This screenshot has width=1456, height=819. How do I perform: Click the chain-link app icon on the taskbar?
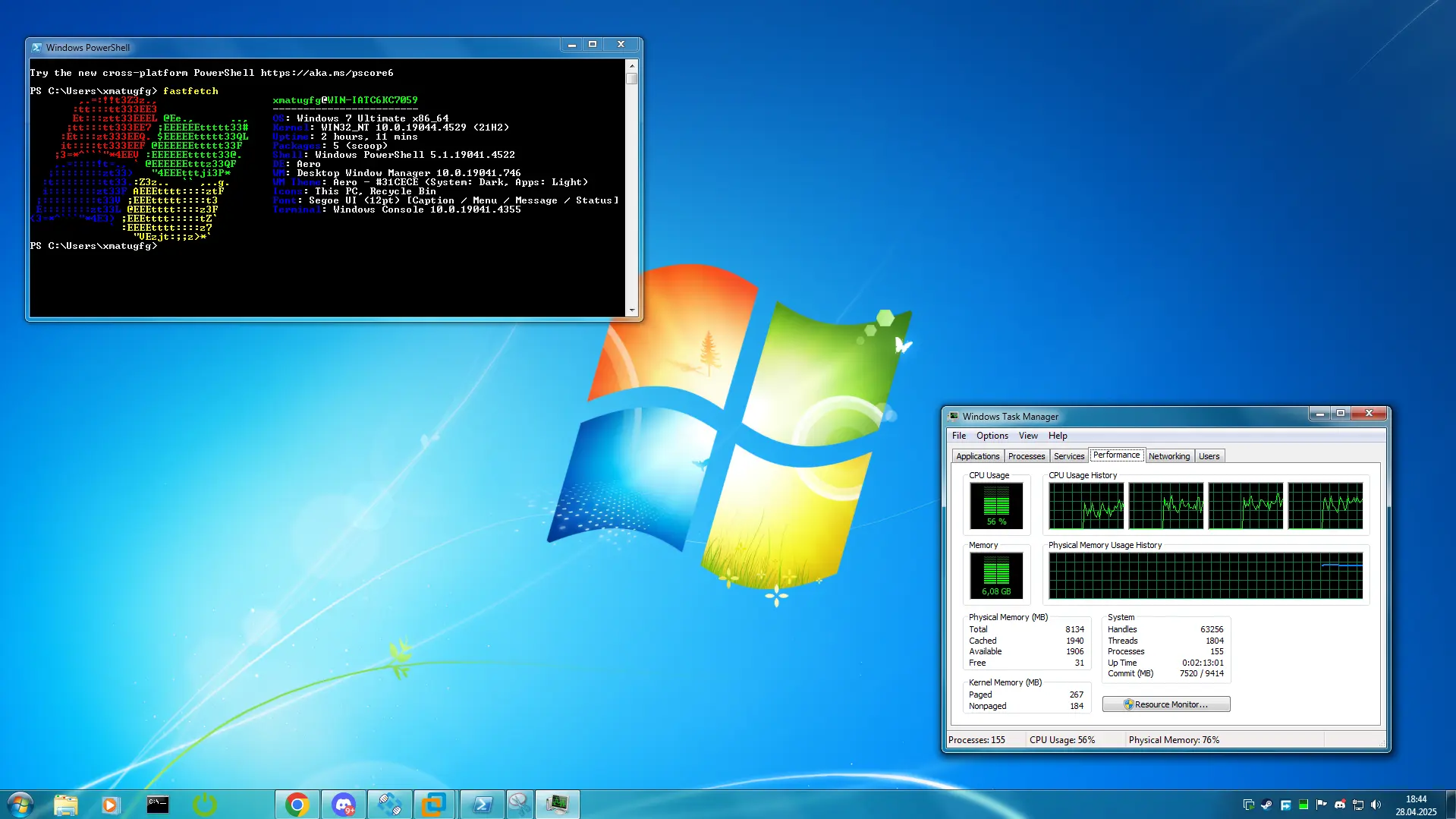pos(390,805)
